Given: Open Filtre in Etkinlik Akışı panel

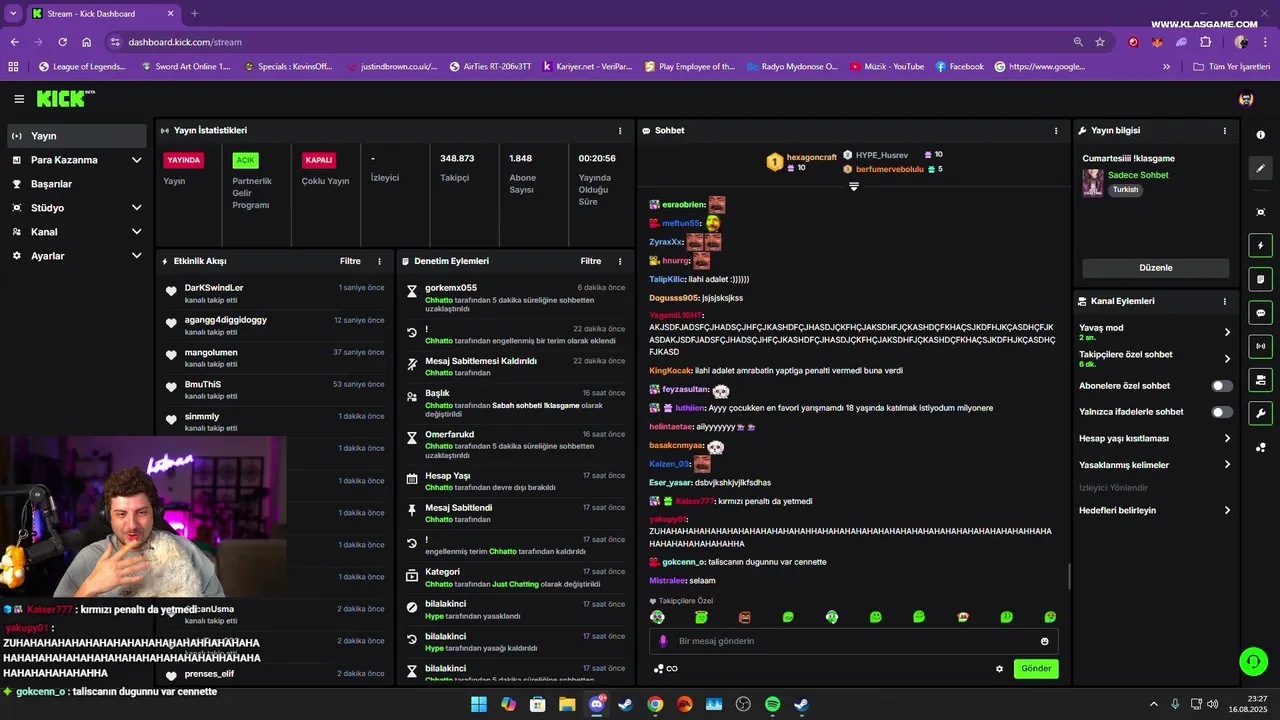Looking at the screenshot, I should [x=350, y=261].
